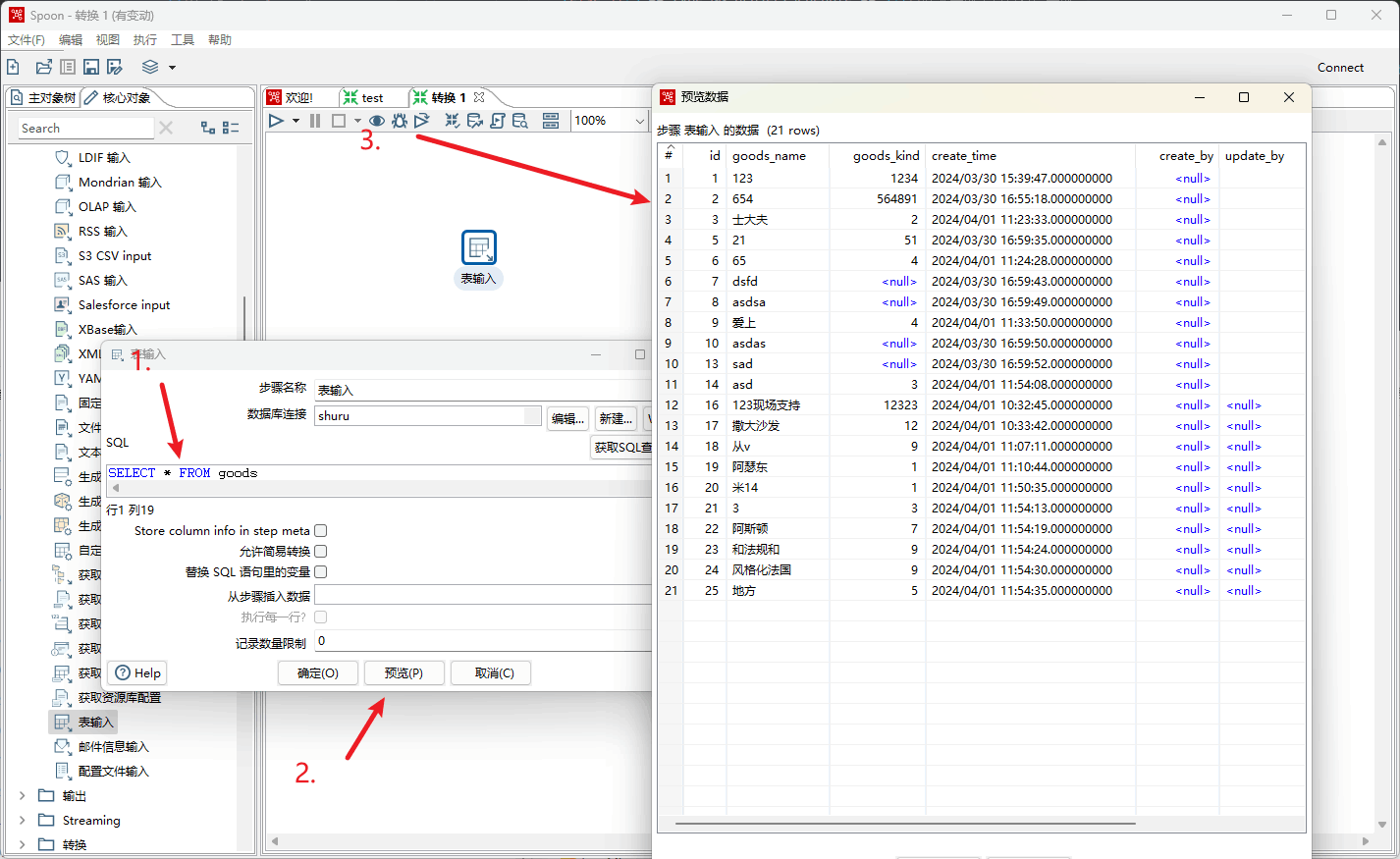Click the 配置文件输入 tree item

(113, 771)
